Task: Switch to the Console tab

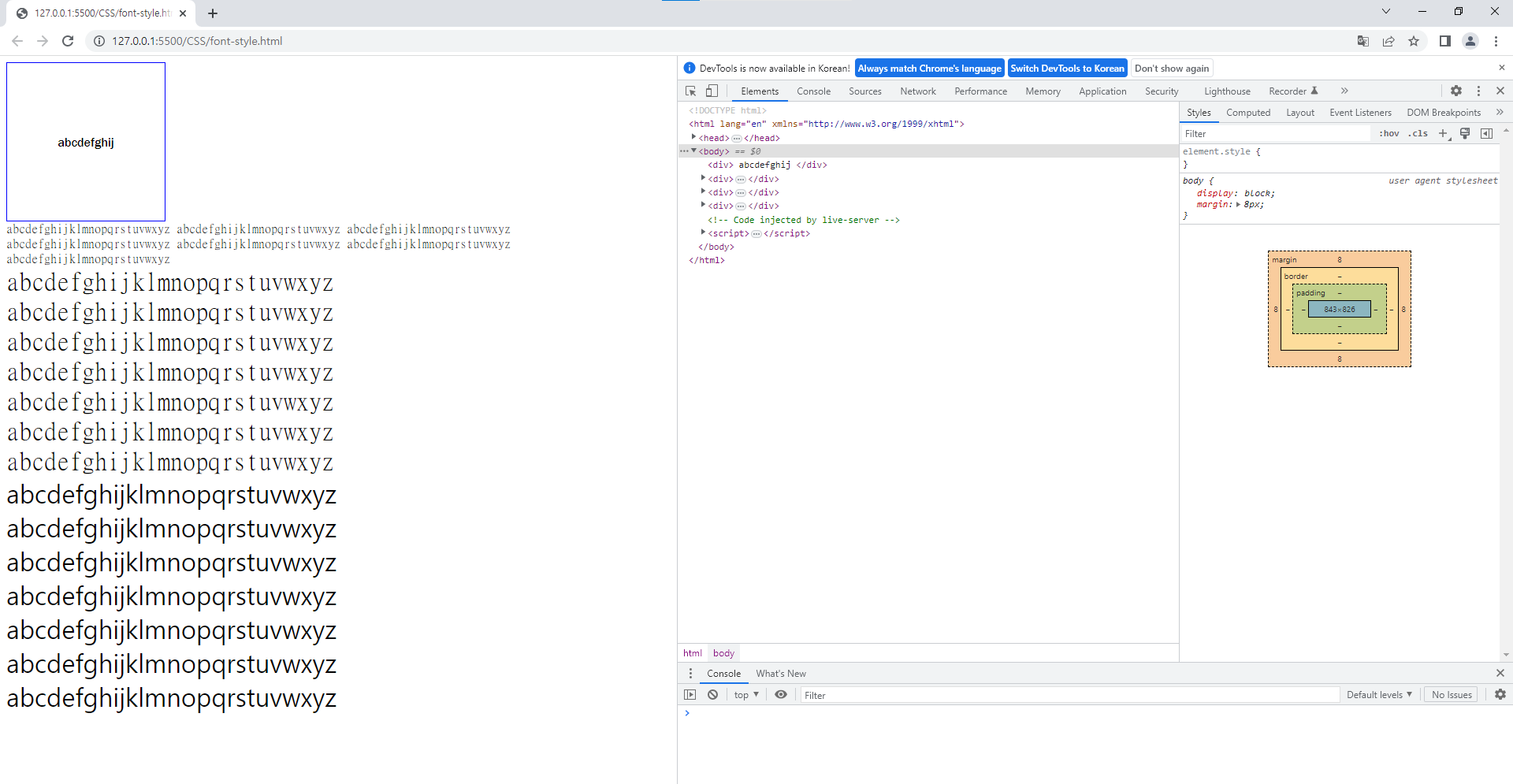Action: point(813,91)
